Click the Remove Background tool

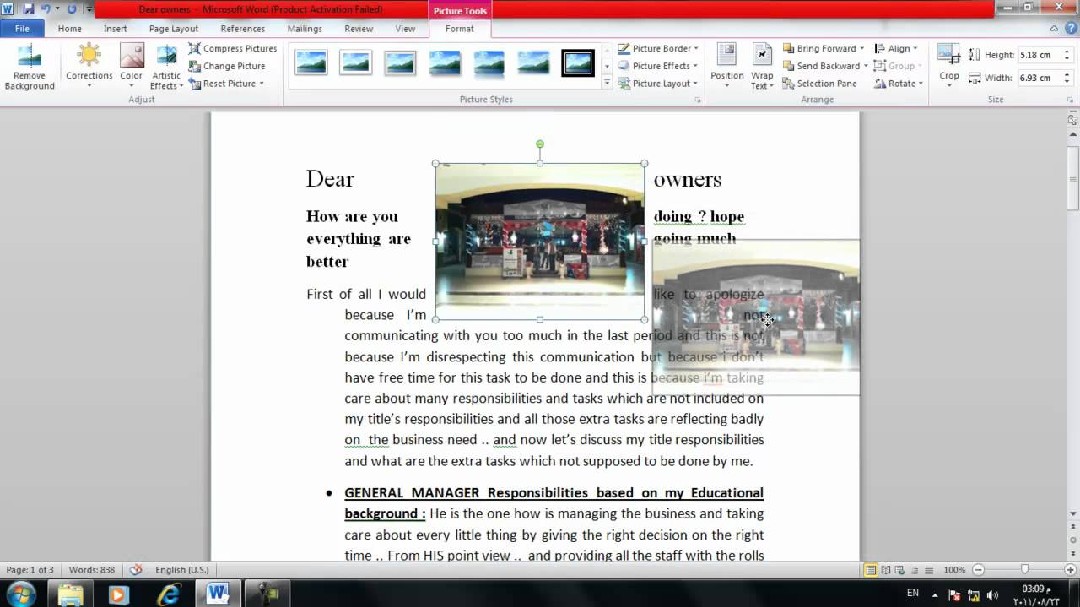coord(29,67)
